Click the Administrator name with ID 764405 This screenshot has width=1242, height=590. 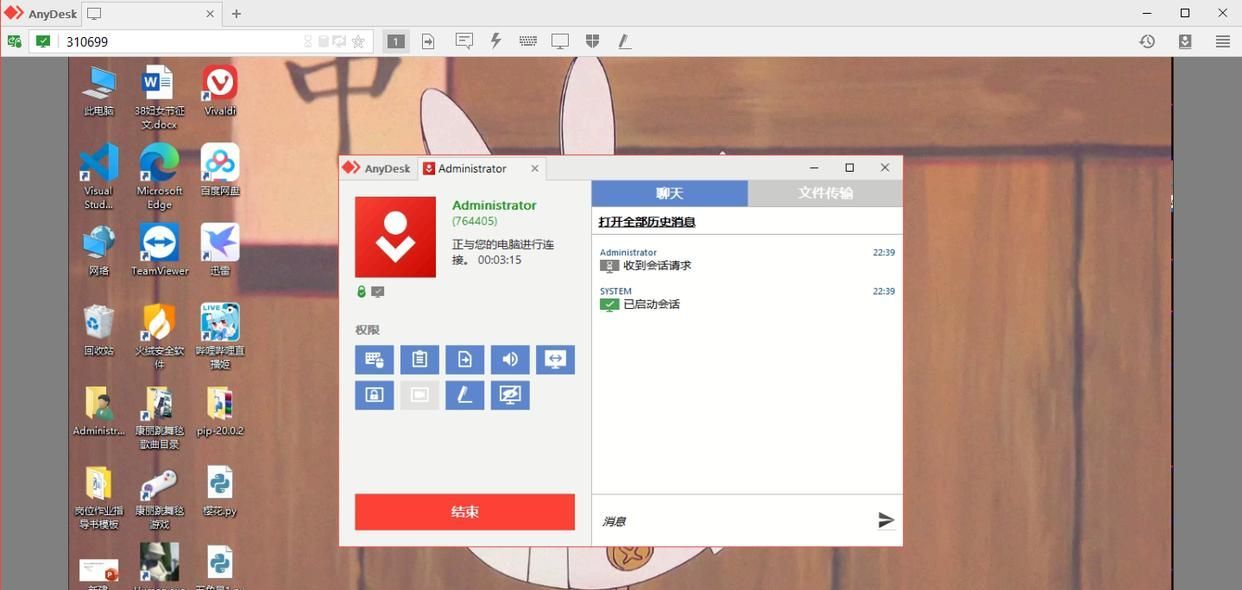pyautogui.click(x=494, y=212)
